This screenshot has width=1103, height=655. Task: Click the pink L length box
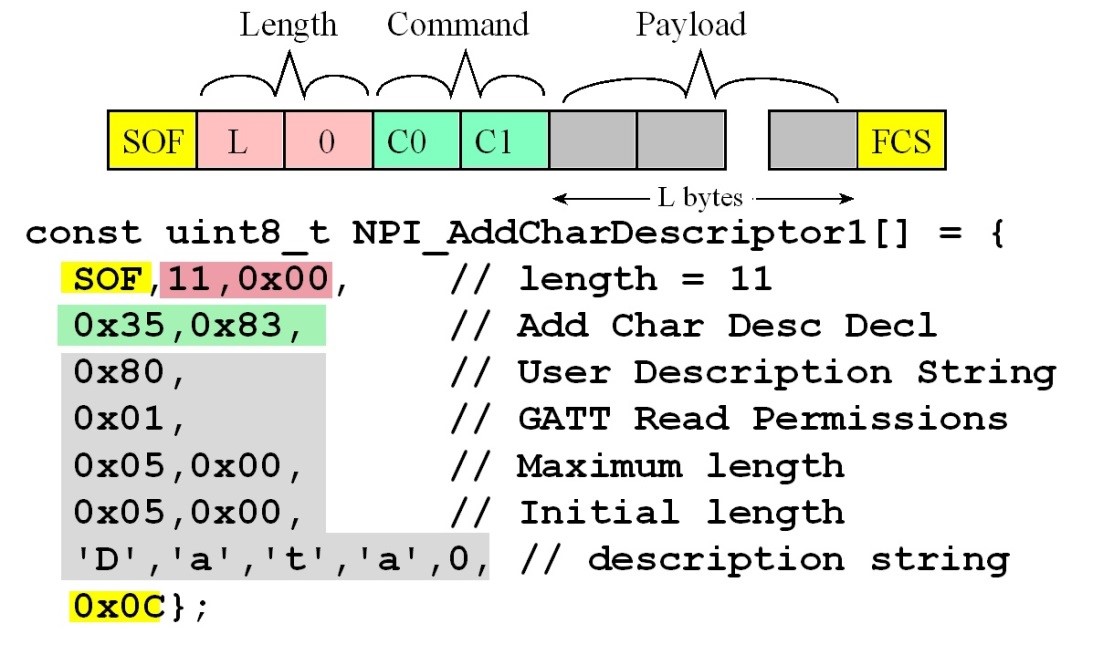(x=240, y=140)
